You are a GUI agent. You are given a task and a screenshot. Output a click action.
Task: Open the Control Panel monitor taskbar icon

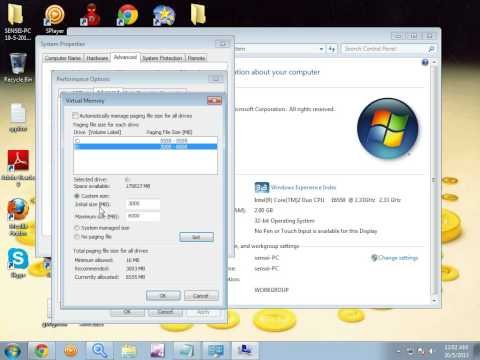(x=216, y=351)
